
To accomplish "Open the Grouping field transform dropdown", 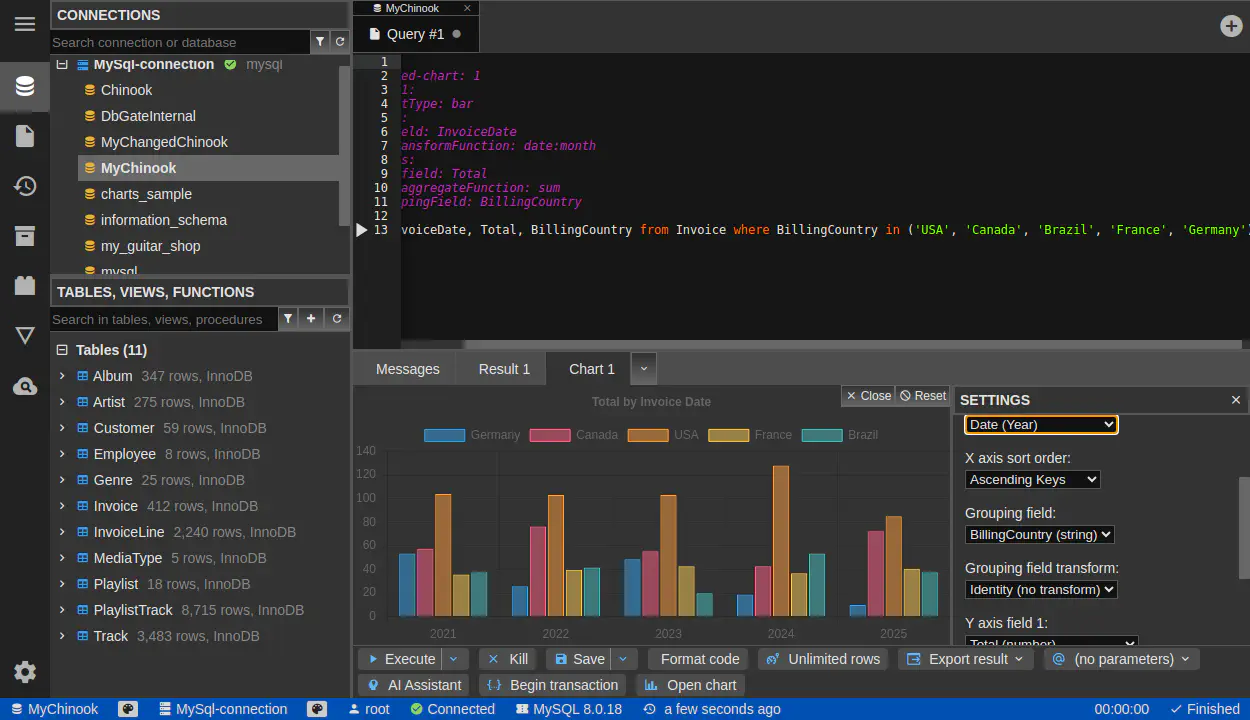I will click(x=1041, y=590).
